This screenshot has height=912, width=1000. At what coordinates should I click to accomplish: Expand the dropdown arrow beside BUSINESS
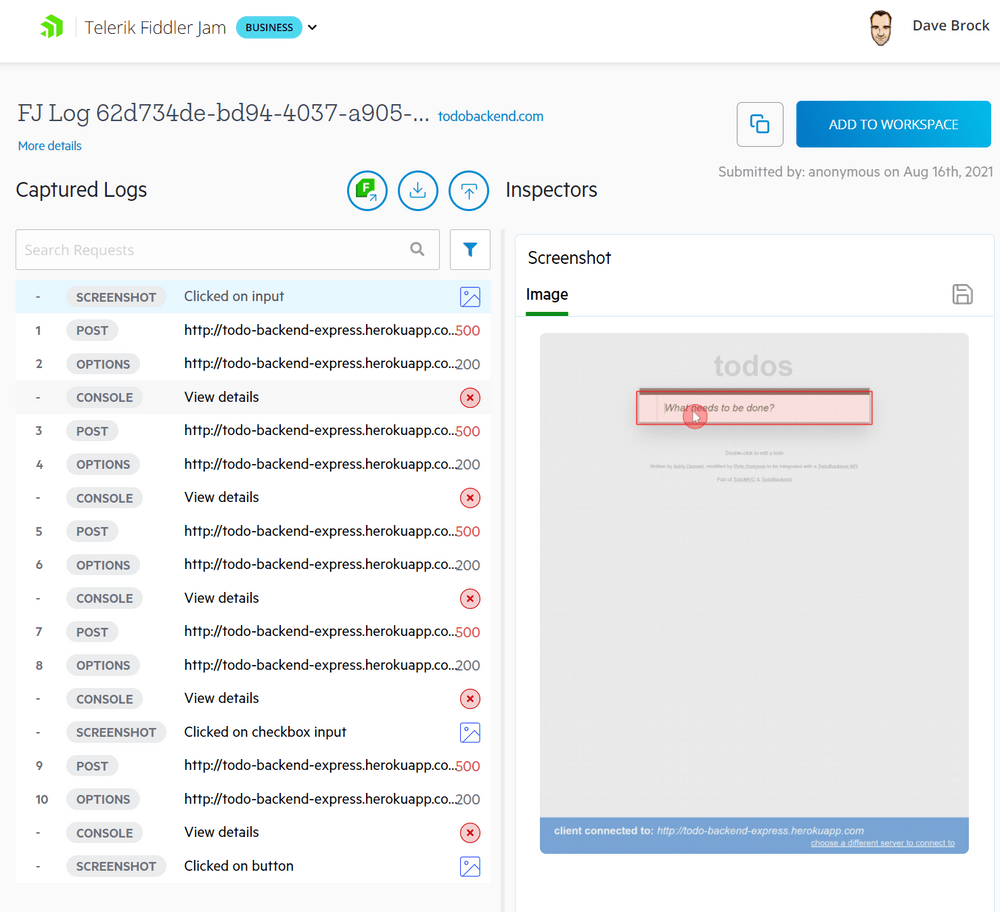(312, 27)
